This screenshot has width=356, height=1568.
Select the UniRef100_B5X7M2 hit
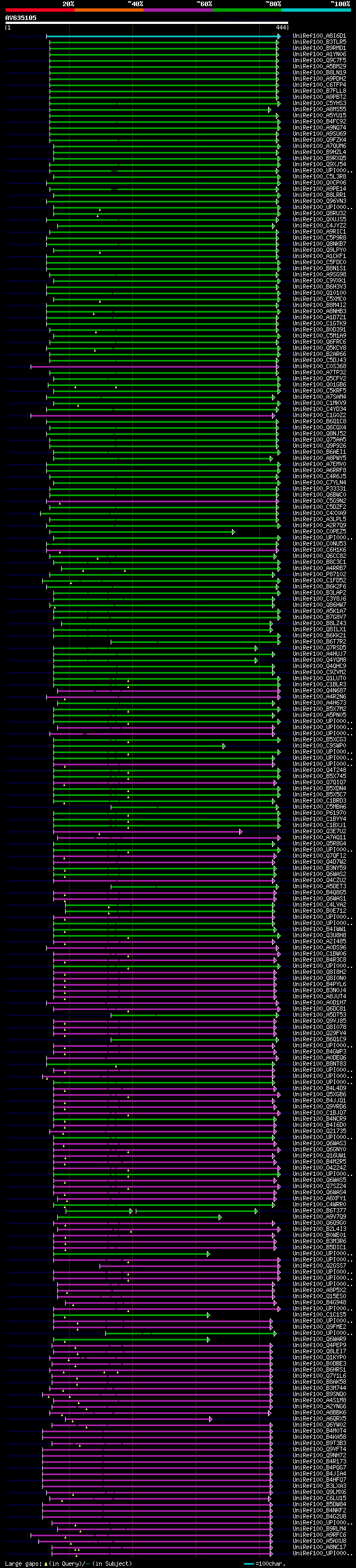(x=319, y=709)
